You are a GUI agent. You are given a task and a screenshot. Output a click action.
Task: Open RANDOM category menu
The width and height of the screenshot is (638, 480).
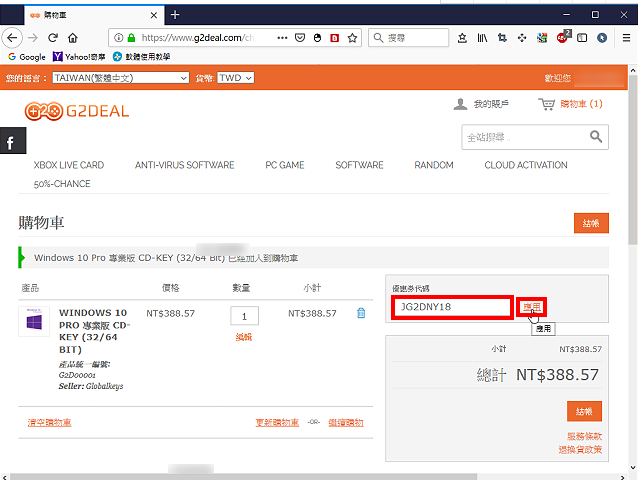[x=434, y=165]
